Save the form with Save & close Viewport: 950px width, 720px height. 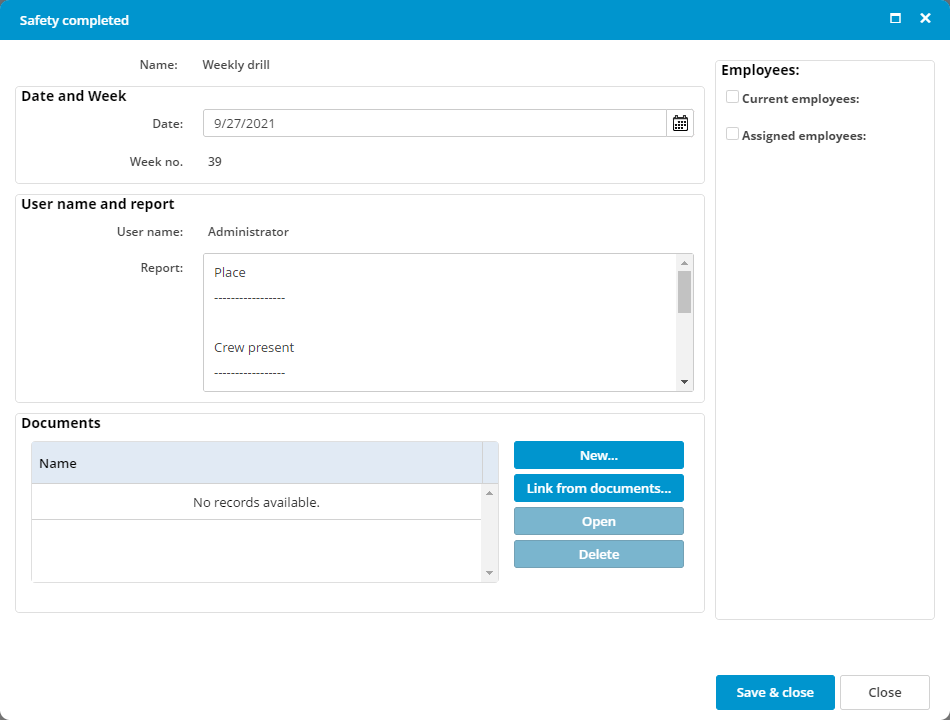point(775,692)
